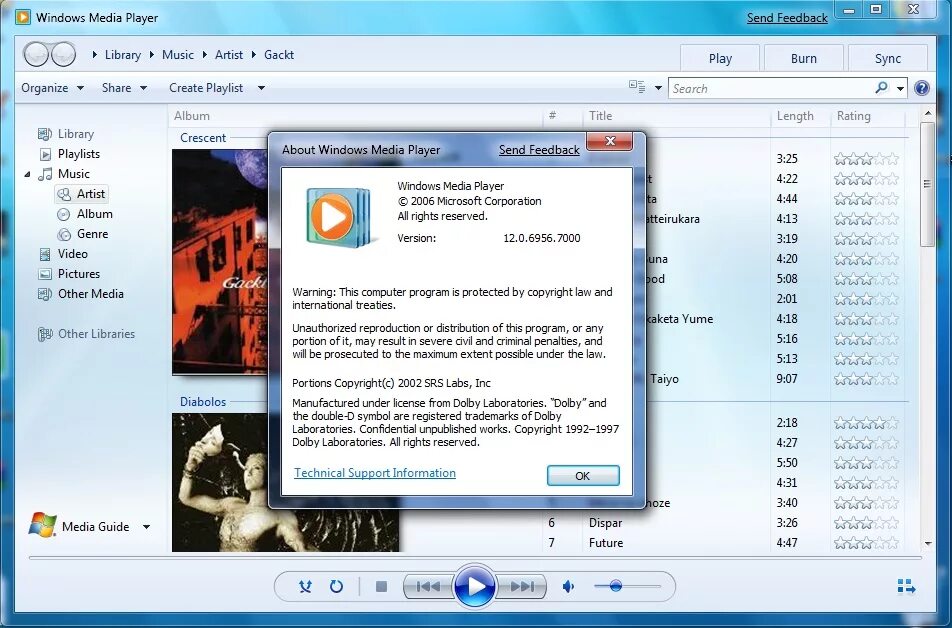This screenshot has width=952, height=628.
Task: Turn on repeat playback
Action: coord(336,586)
